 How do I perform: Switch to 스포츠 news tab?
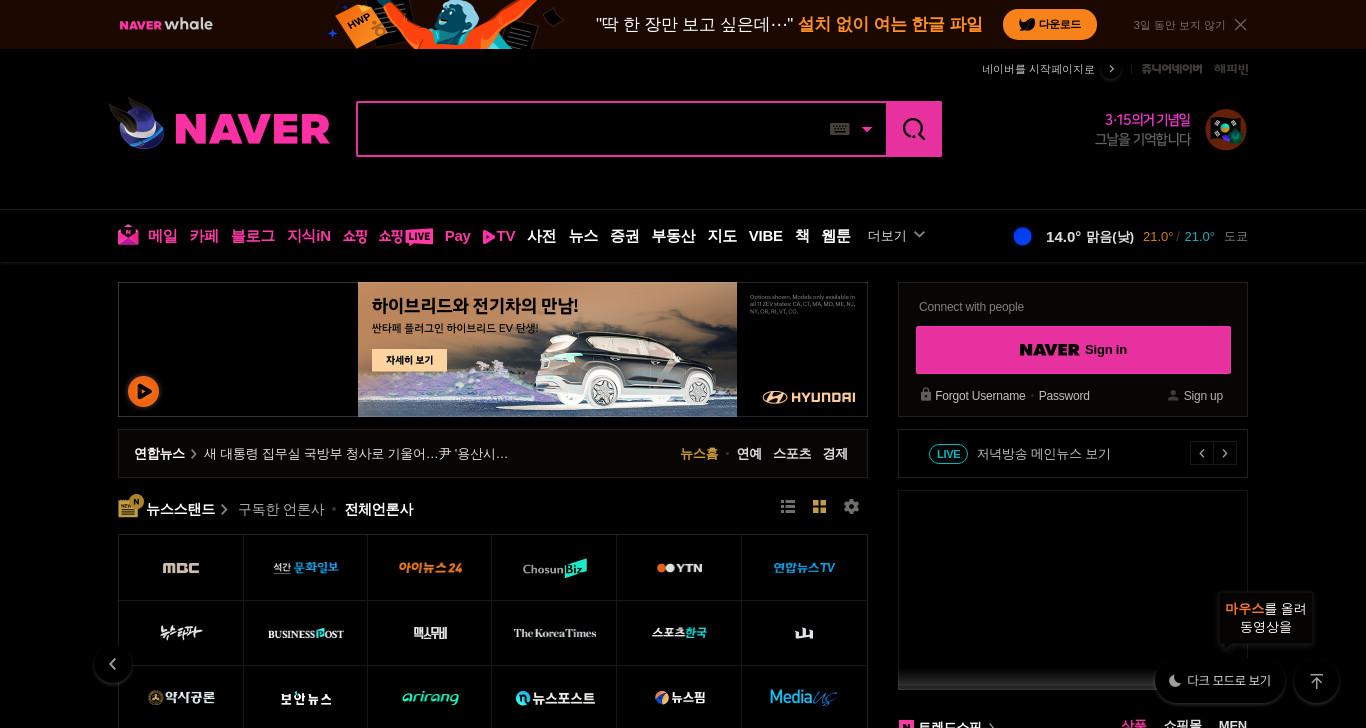click(x=792, y=454)
